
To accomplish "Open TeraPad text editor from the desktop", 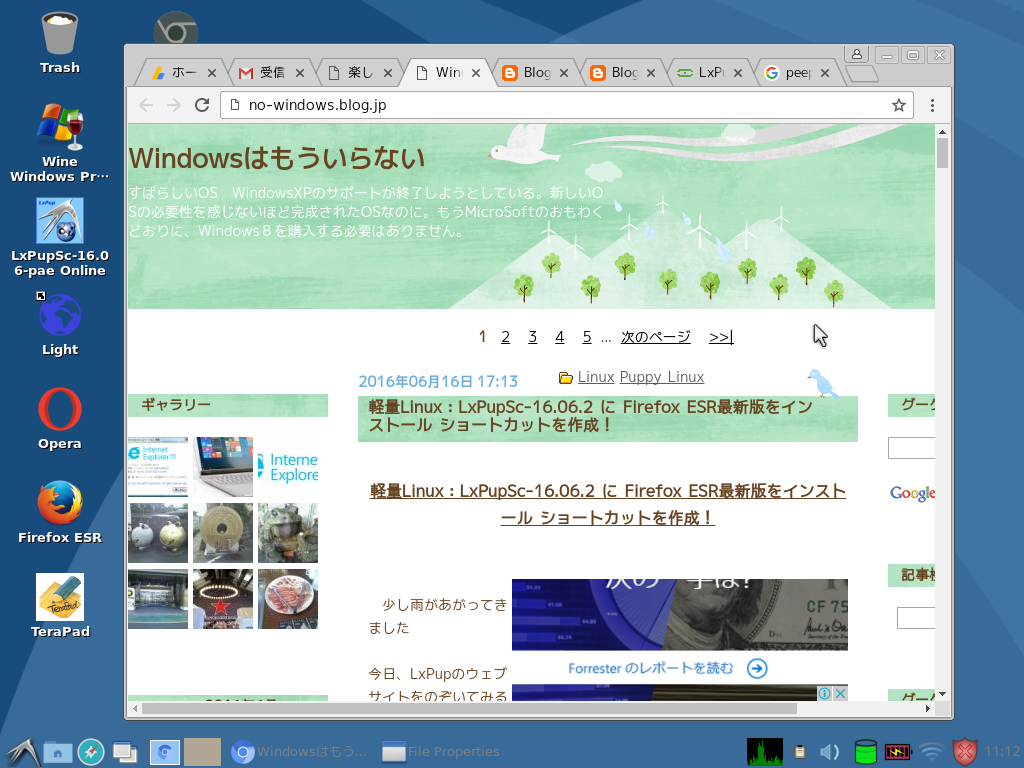I will [58, 597].
